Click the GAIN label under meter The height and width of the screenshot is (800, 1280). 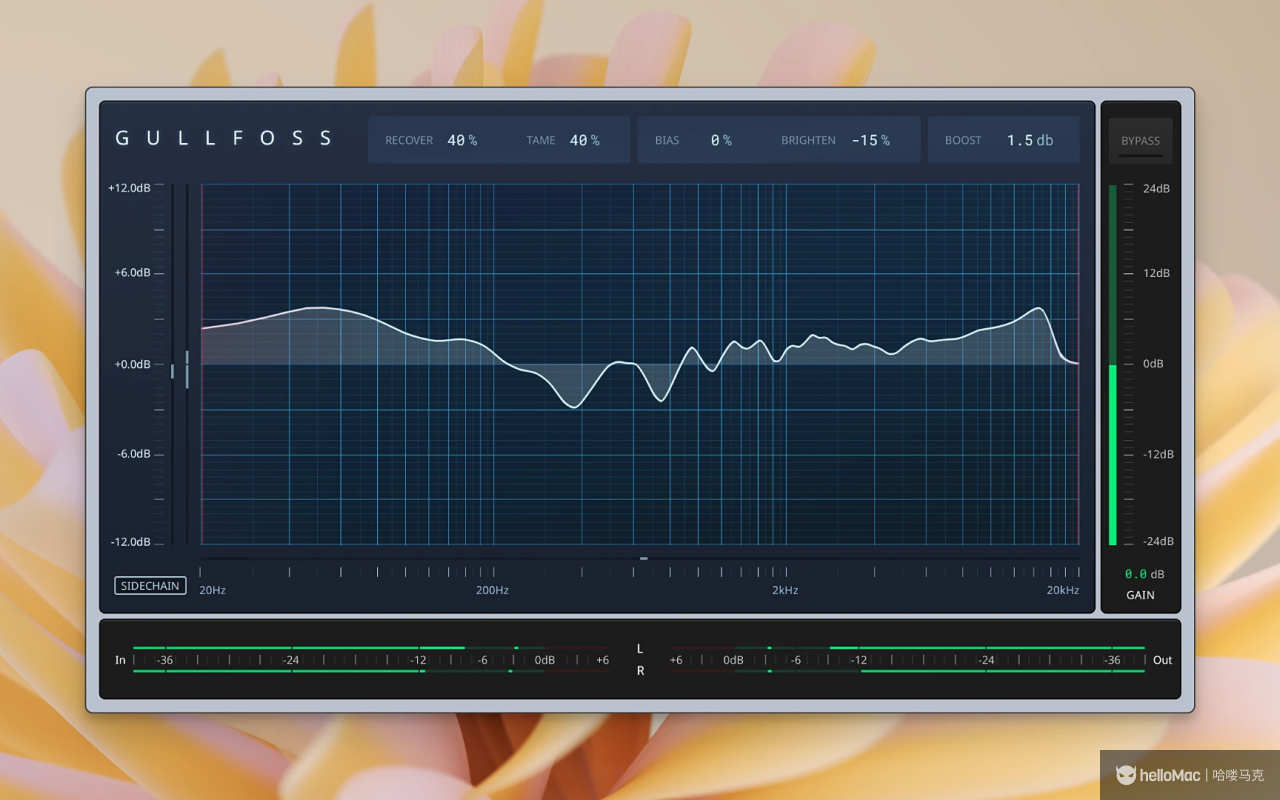(1140, 595)
